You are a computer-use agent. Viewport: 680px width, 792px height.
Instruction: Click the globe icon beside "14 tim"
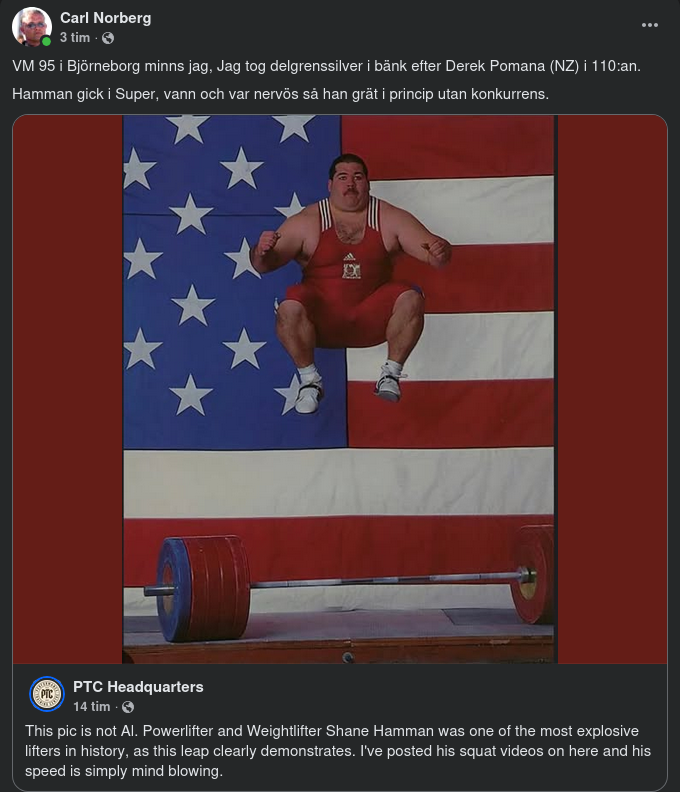click(128, 707)
